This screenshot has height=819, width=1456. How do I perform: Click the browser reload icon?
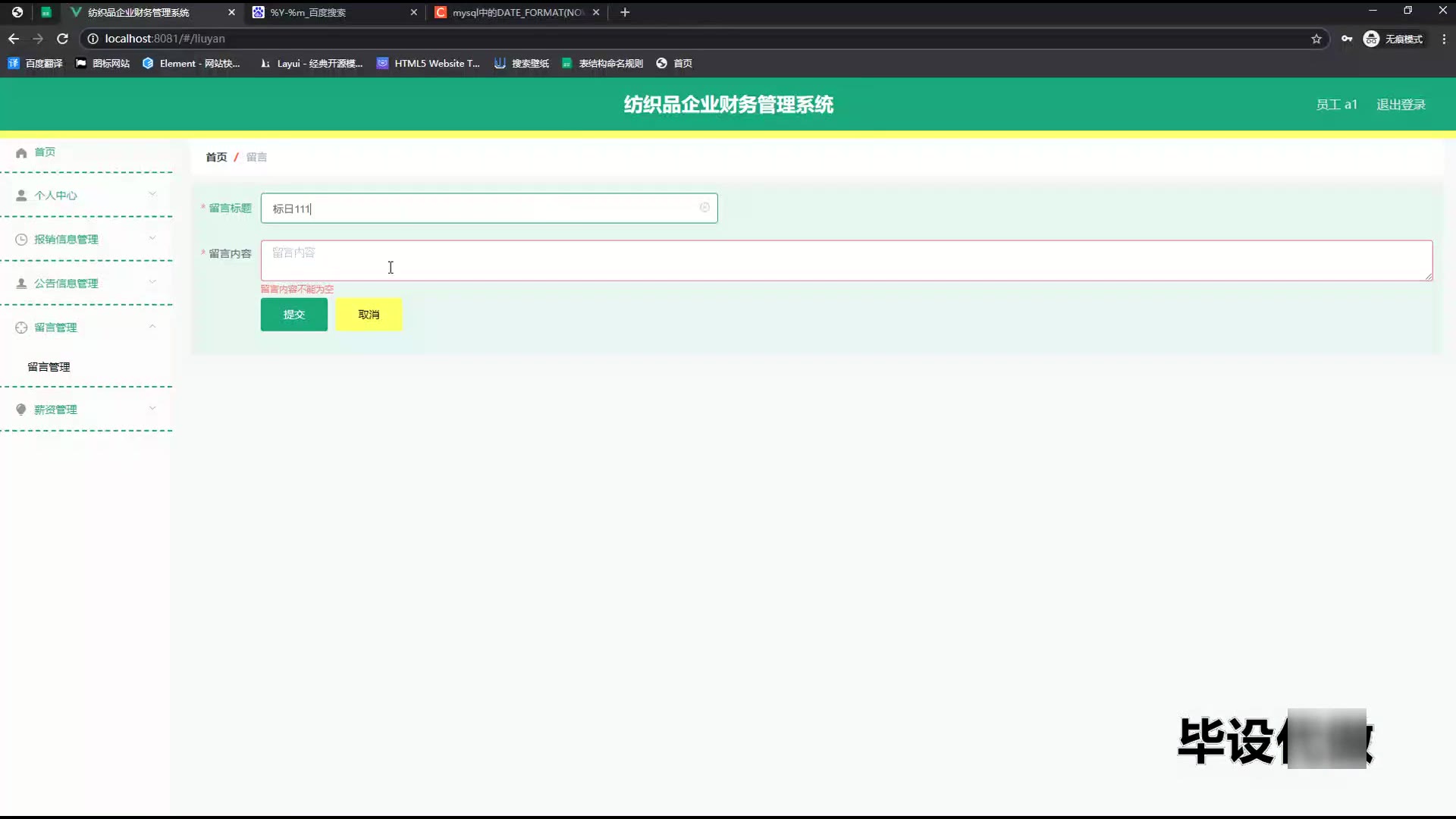pyautogui.click(x=63, y=39)
